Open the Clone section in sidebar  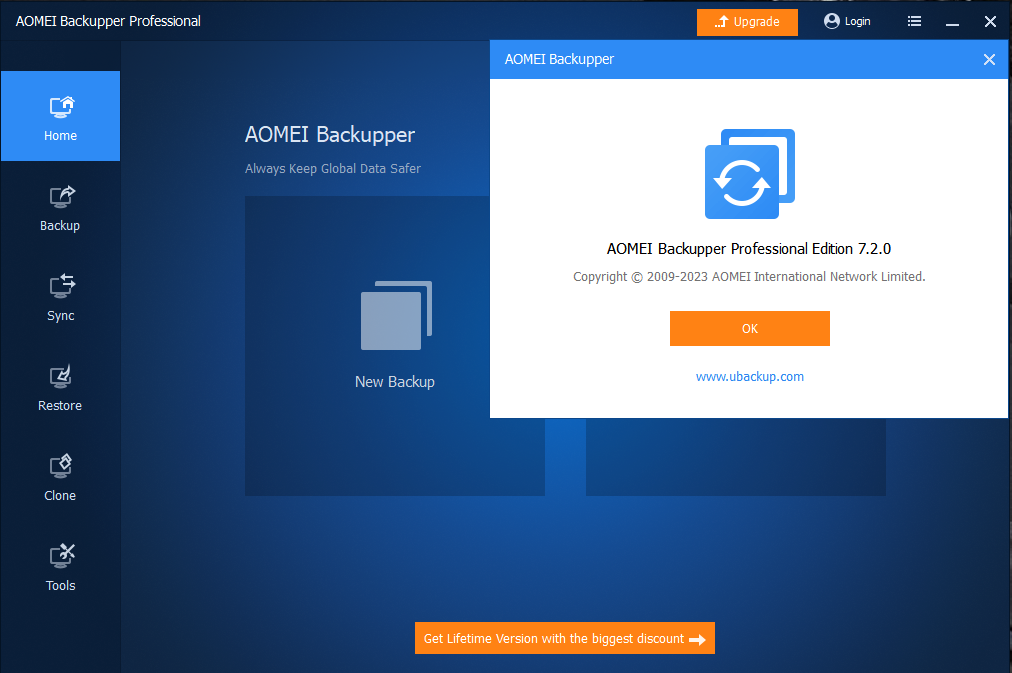[x=60, y=478]
